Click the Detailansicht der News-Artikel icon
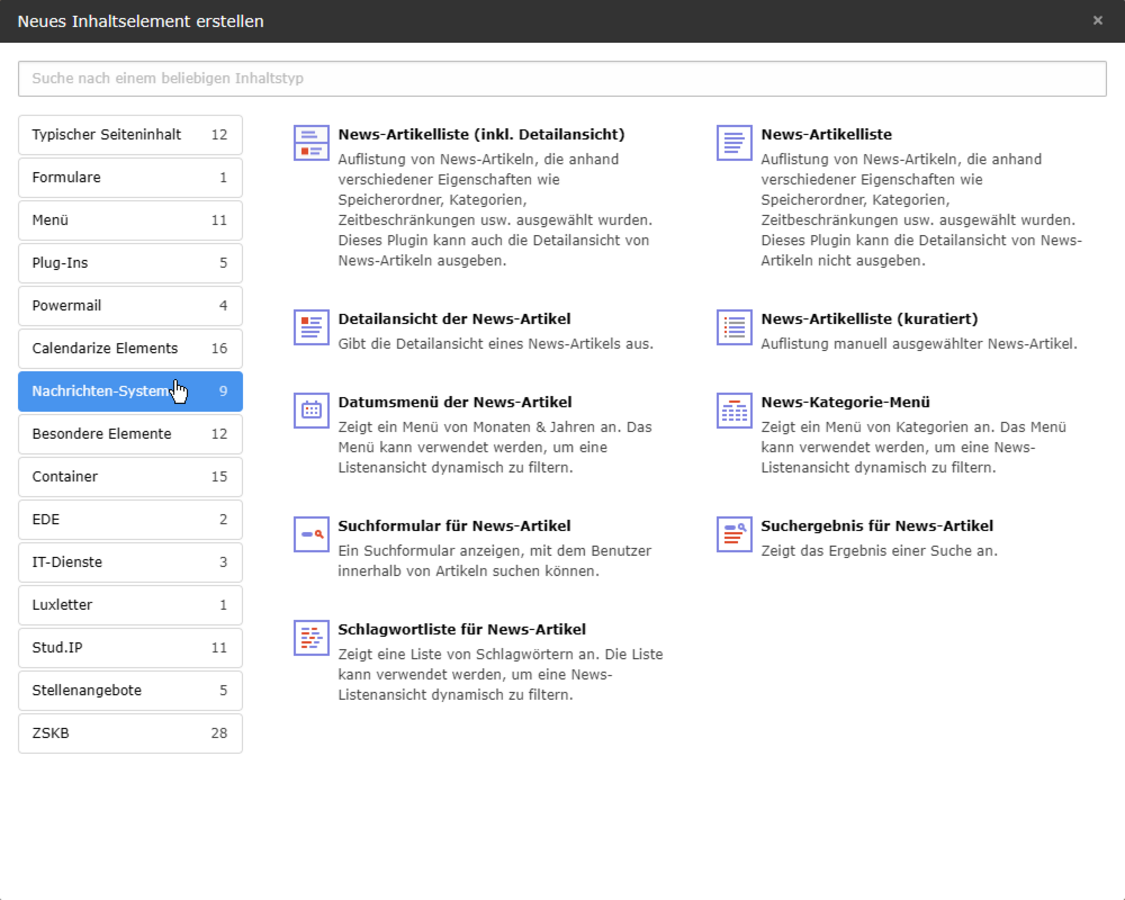The image size is (1125, 900). click(x=311, y=327)
